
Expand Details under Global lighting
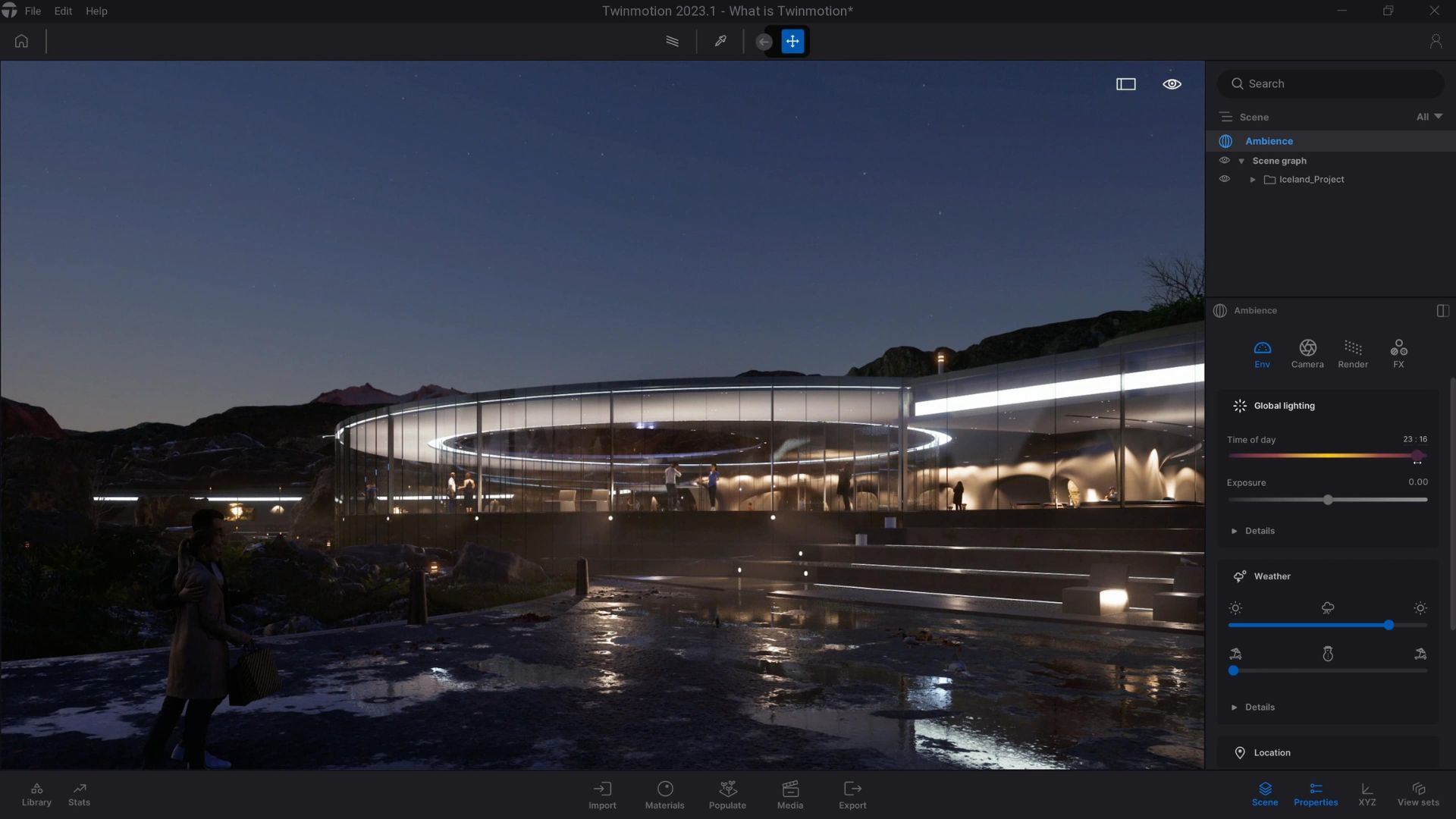(1252, 531)
